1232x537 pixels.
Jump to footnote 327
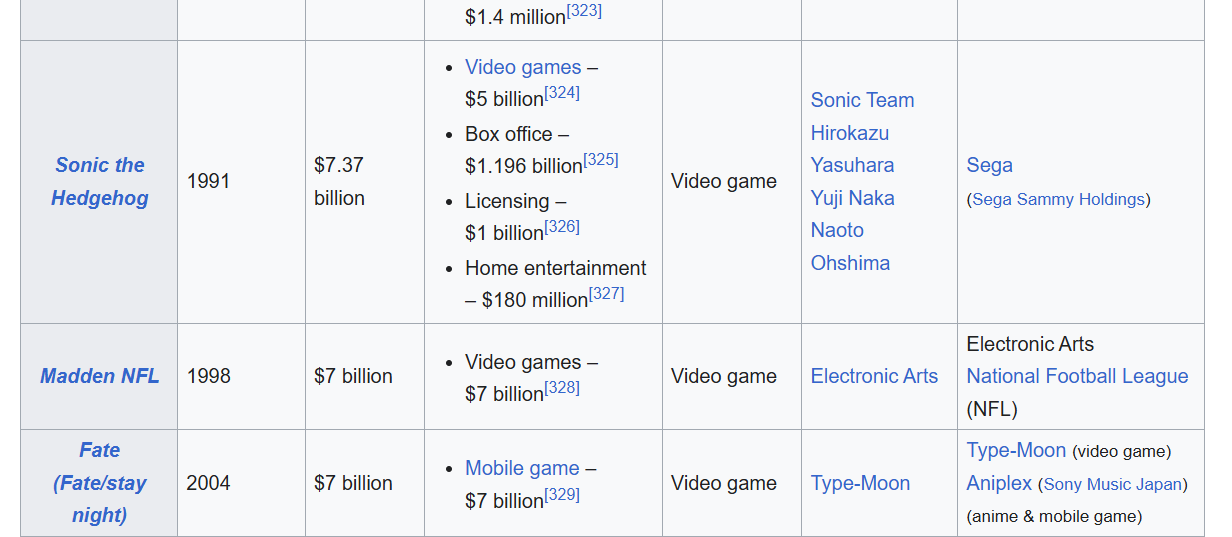(x=606, y=294)
